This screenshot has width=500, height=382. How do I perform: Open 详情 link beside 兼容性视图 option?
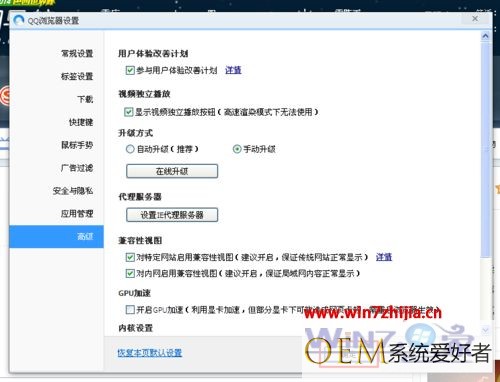tap(384, 257)
